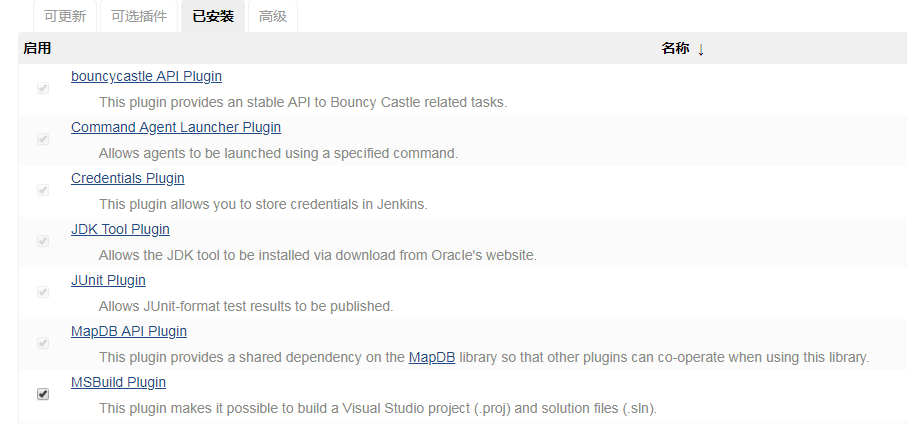Toggle the JUnit Plugin checkbox
The height and width of the screenshot is (424, 907).
tap(43, 292)
